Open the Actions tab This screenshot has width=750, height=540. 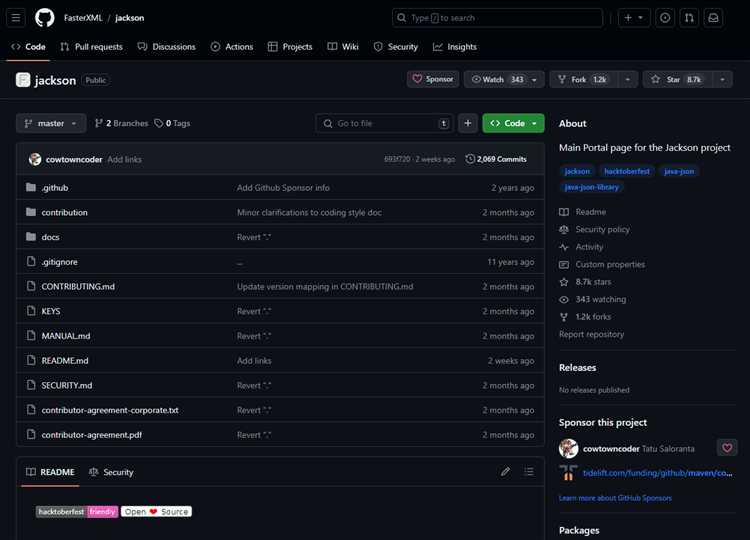[x=232, y=47]
